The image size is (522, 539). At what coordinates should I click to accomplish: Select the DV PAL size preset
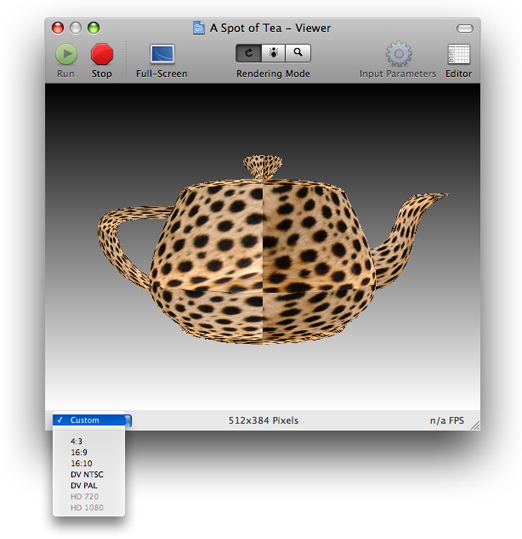(89, 485)
